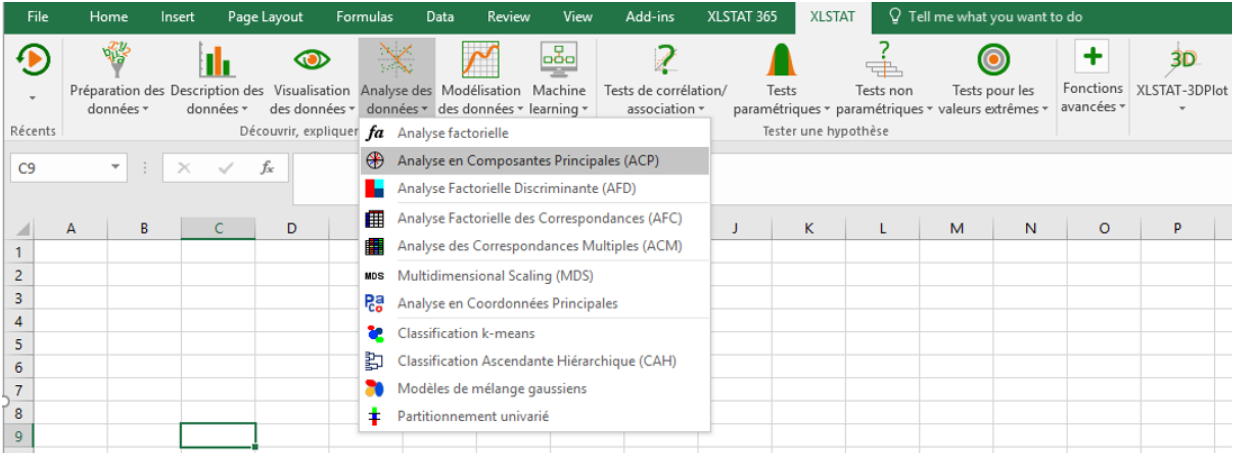This screenshot has width=1236, height=453.
Task: Click the Visualisation des données eye icon
Action: pos(312,60)
